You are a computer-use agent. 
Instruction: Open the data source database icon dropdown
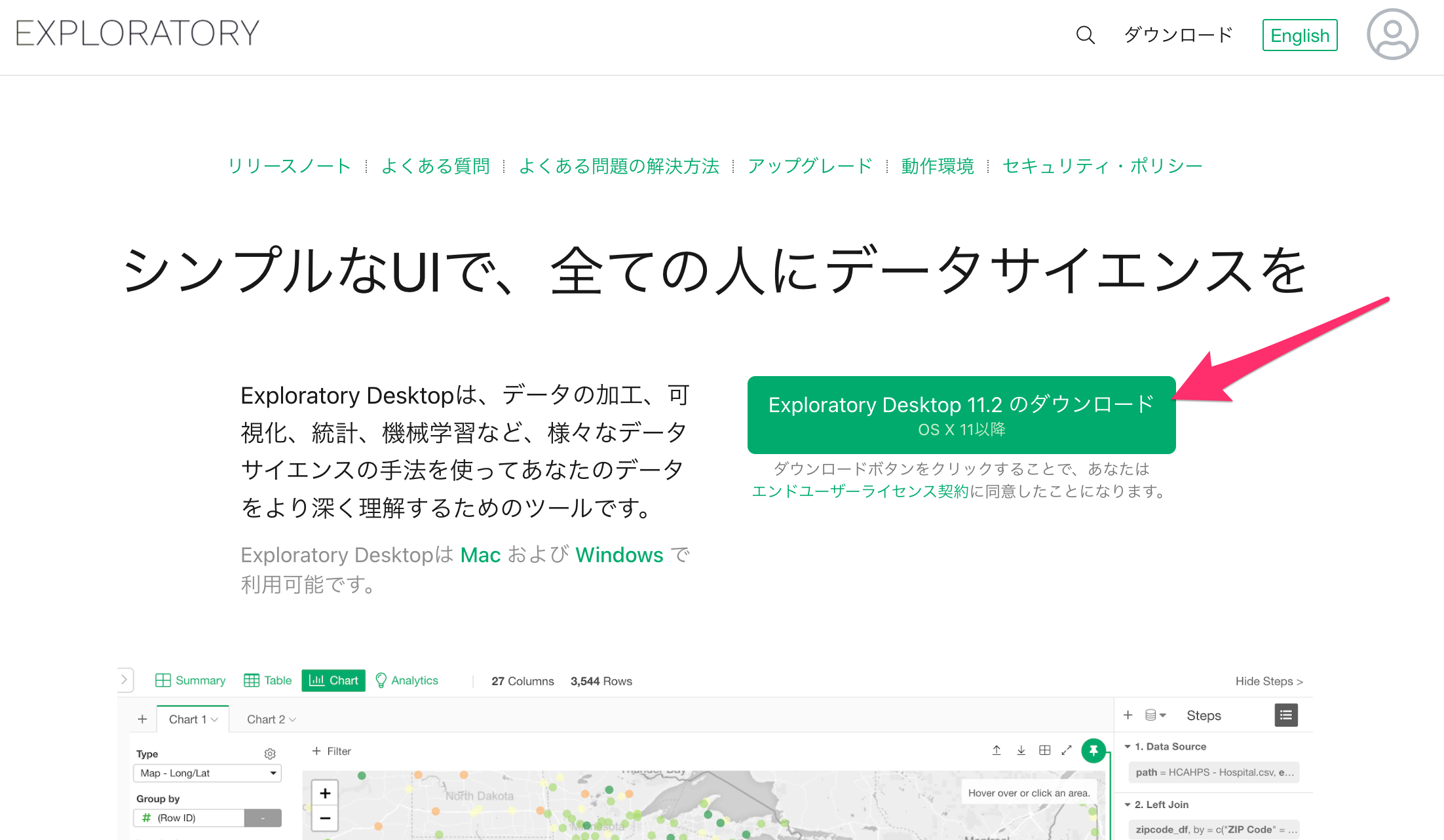[x=1155, y=715]
